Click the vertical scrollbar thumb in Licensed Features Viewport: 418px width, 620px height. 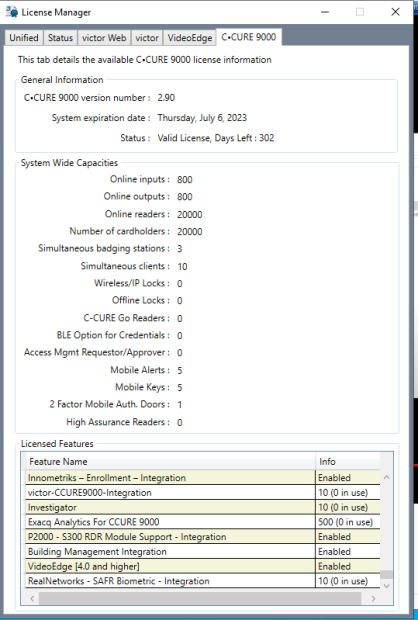coord(387,575)
